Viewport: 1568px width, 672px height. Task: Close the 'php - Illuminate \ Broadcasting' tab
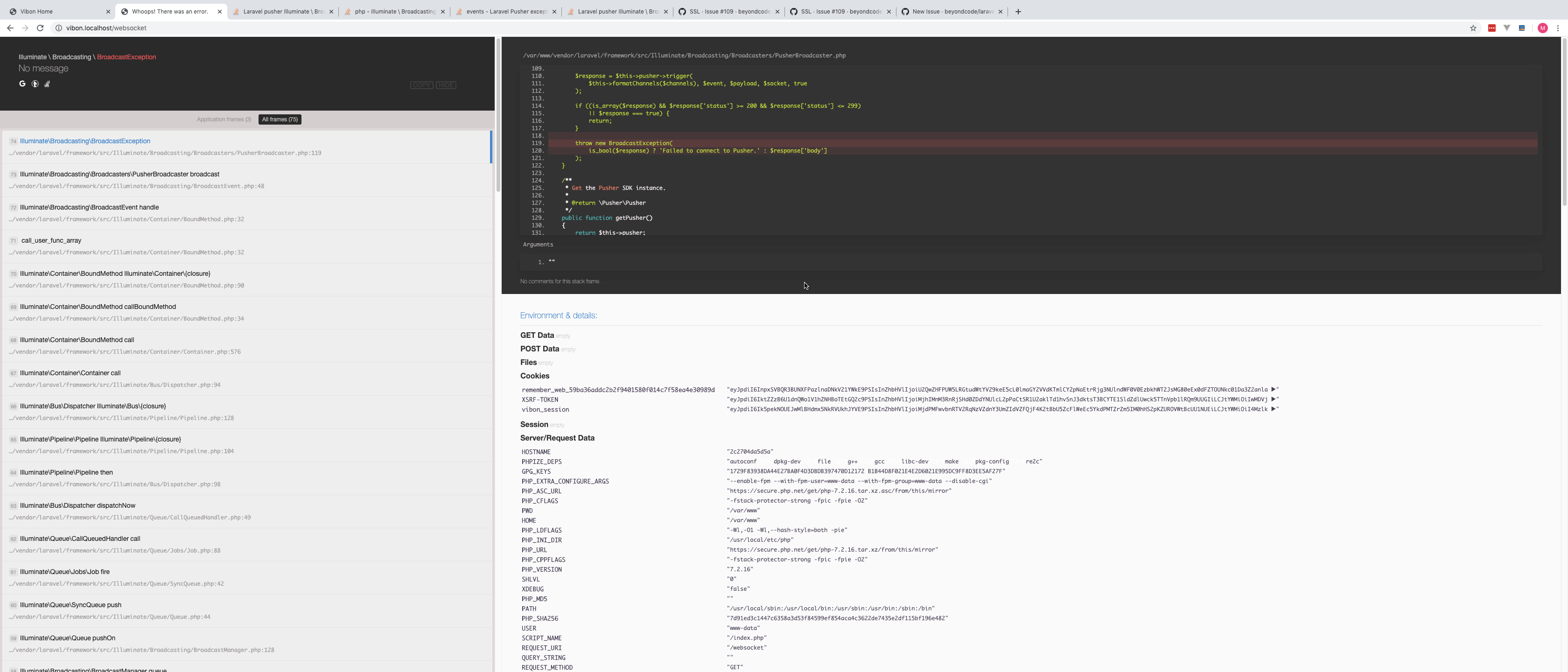click(442, 12)
